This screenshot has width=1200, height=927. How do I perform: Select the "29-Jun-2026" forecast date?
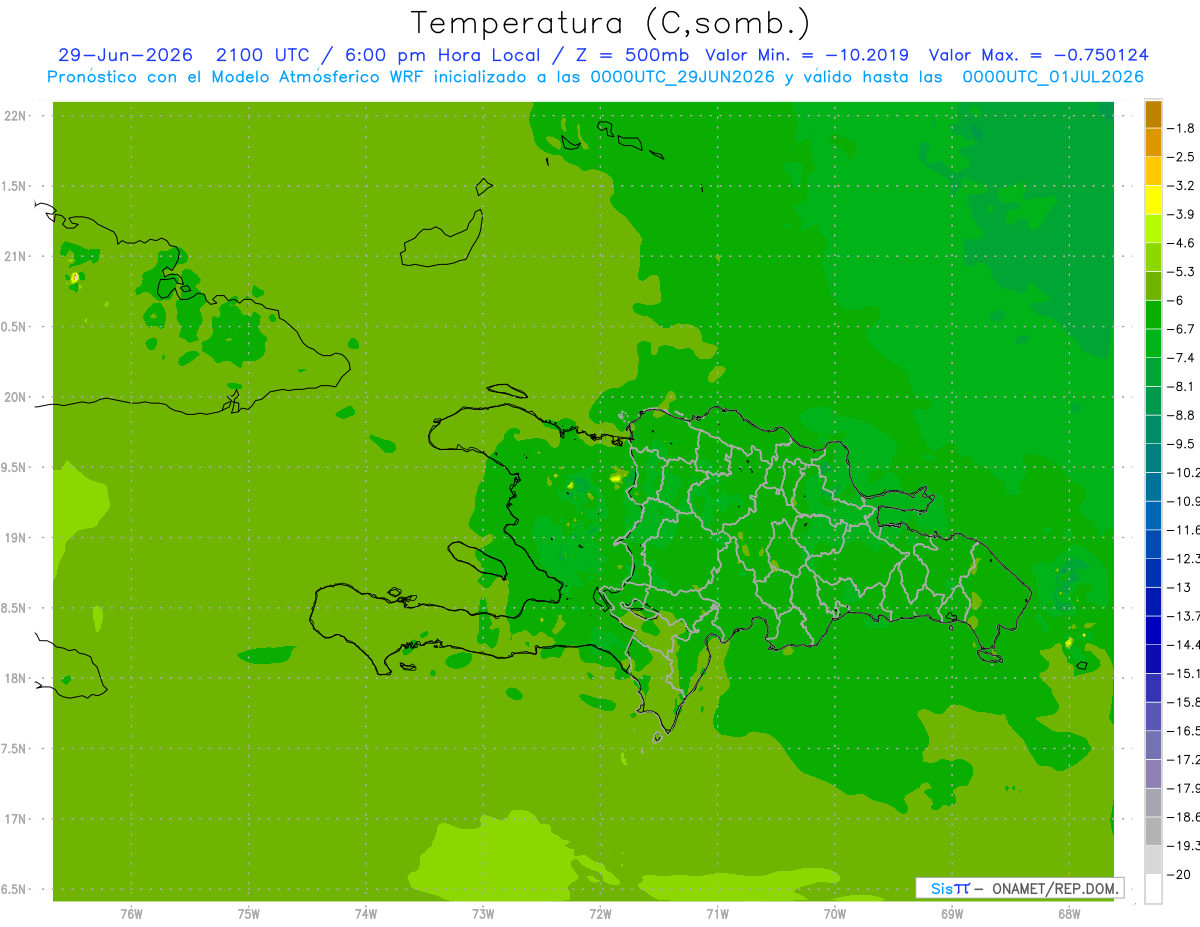point(125,55)
